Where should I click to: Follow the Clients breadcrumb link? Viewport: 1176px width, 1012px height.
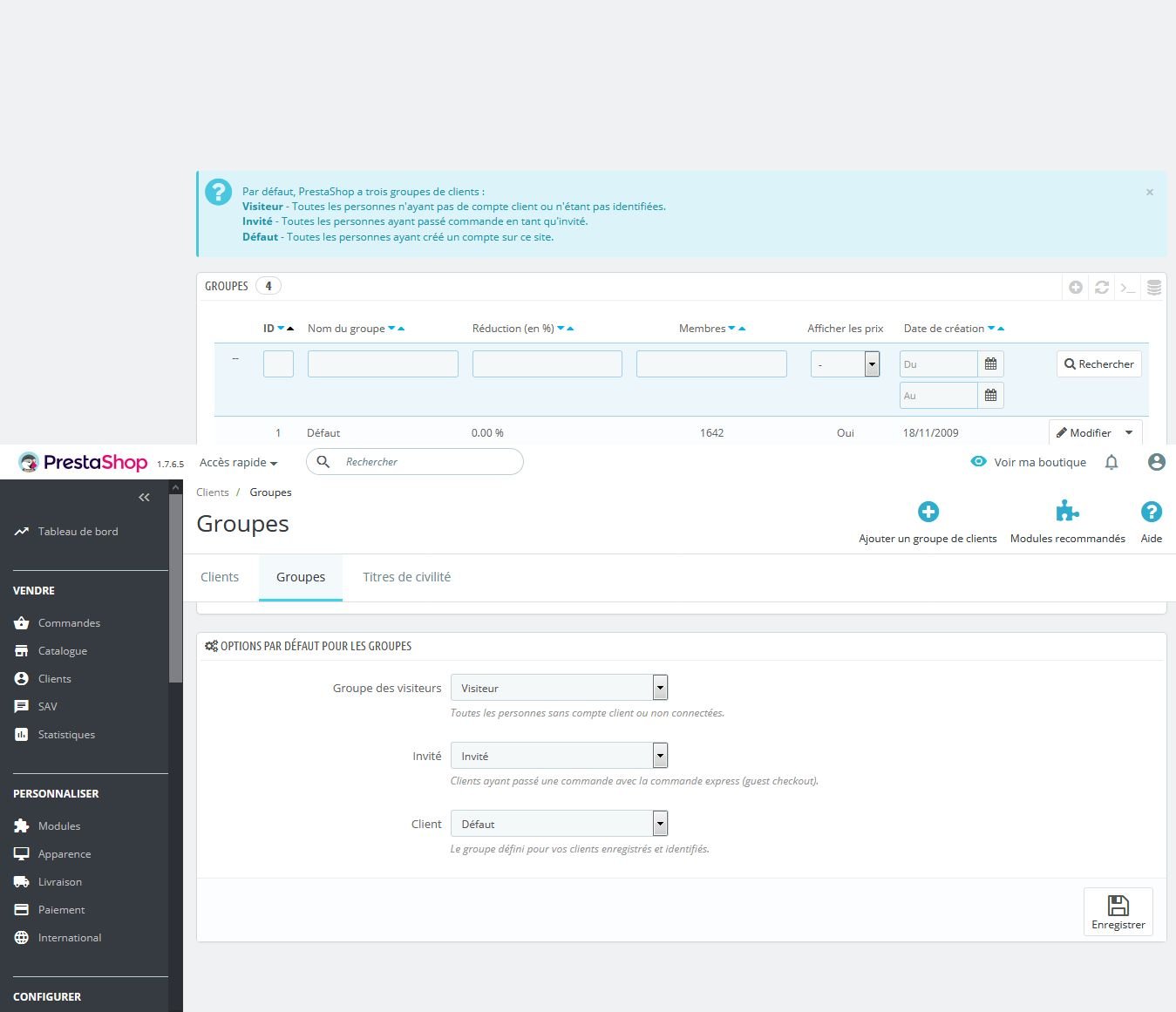(213, 492)
